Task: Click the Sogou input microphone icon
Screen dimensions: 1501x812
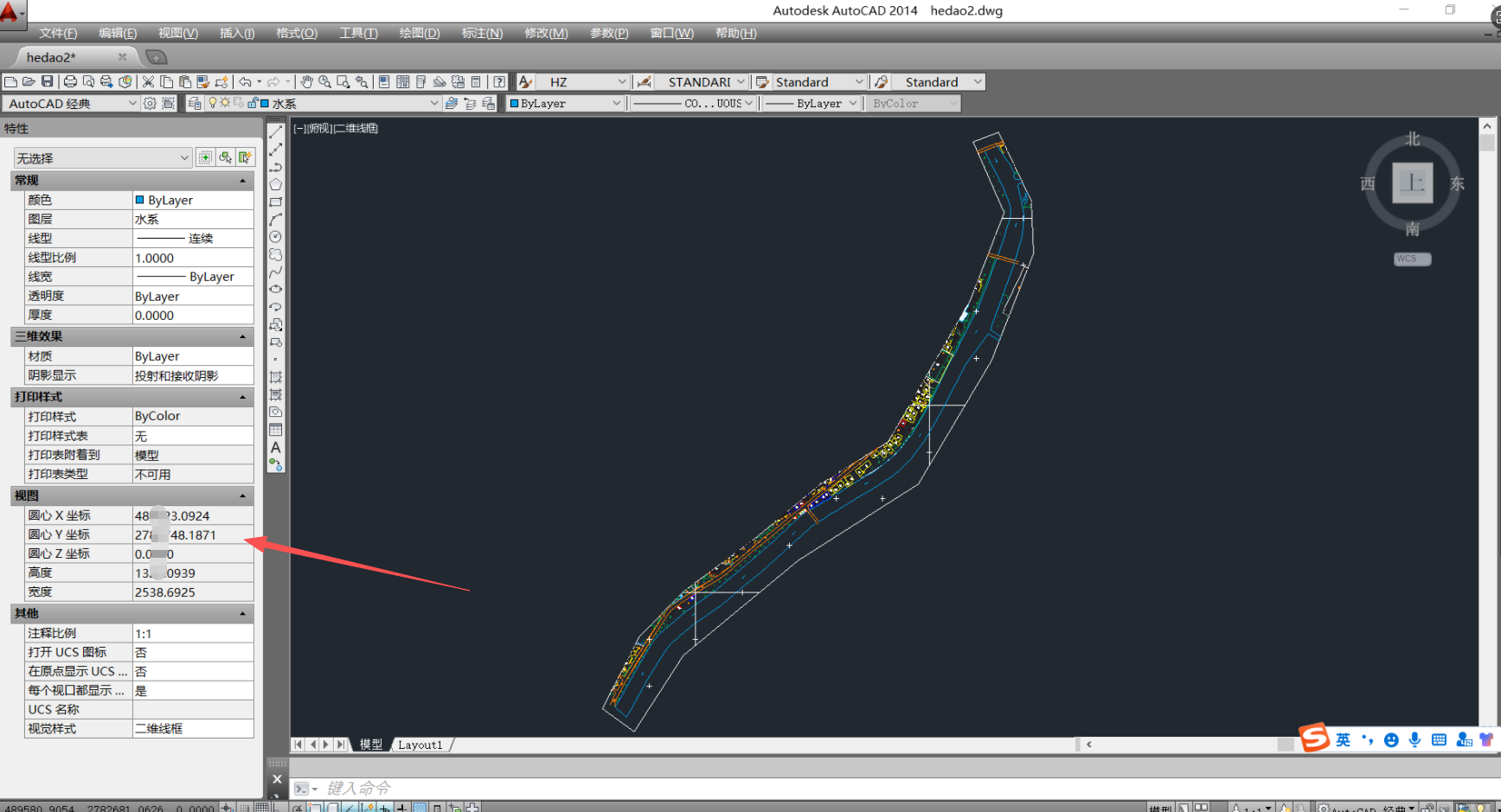Action: pos(1414,739)
